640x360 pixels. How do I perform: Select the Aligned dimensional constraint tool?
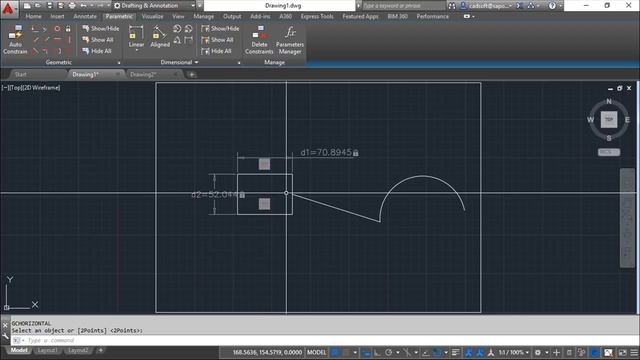(x=160, y=36)
